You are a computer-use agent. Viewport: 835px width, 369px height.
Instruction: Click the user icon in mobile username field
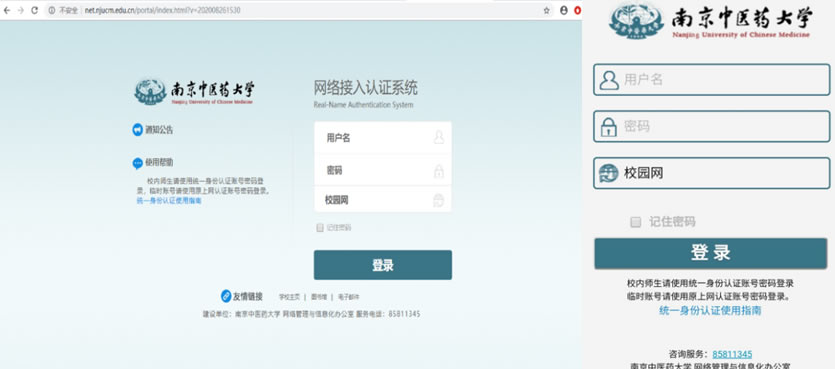pos(609,80)
